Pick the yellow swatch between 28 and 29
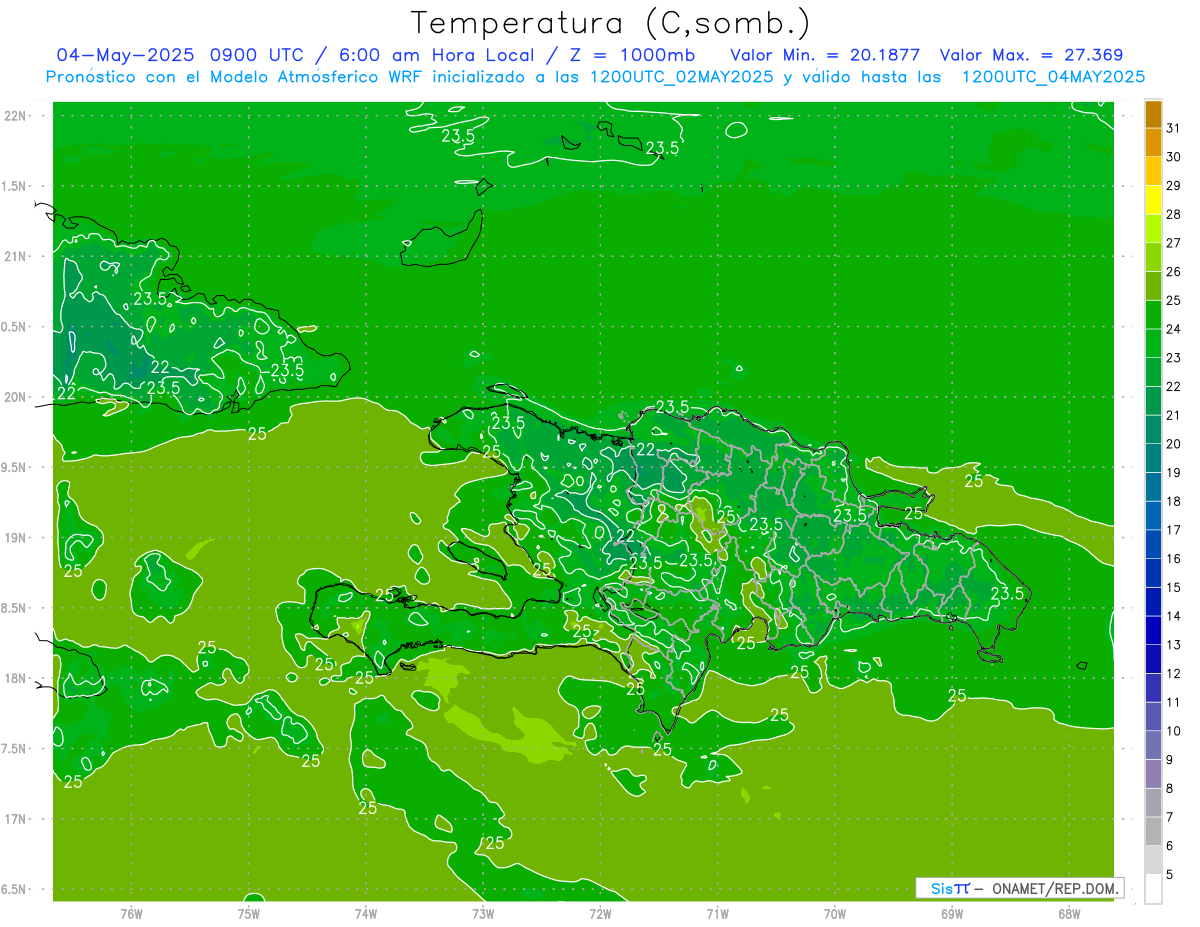Image resolution: width=1200 pixels, height=927 pixels. coord(1153,200)
